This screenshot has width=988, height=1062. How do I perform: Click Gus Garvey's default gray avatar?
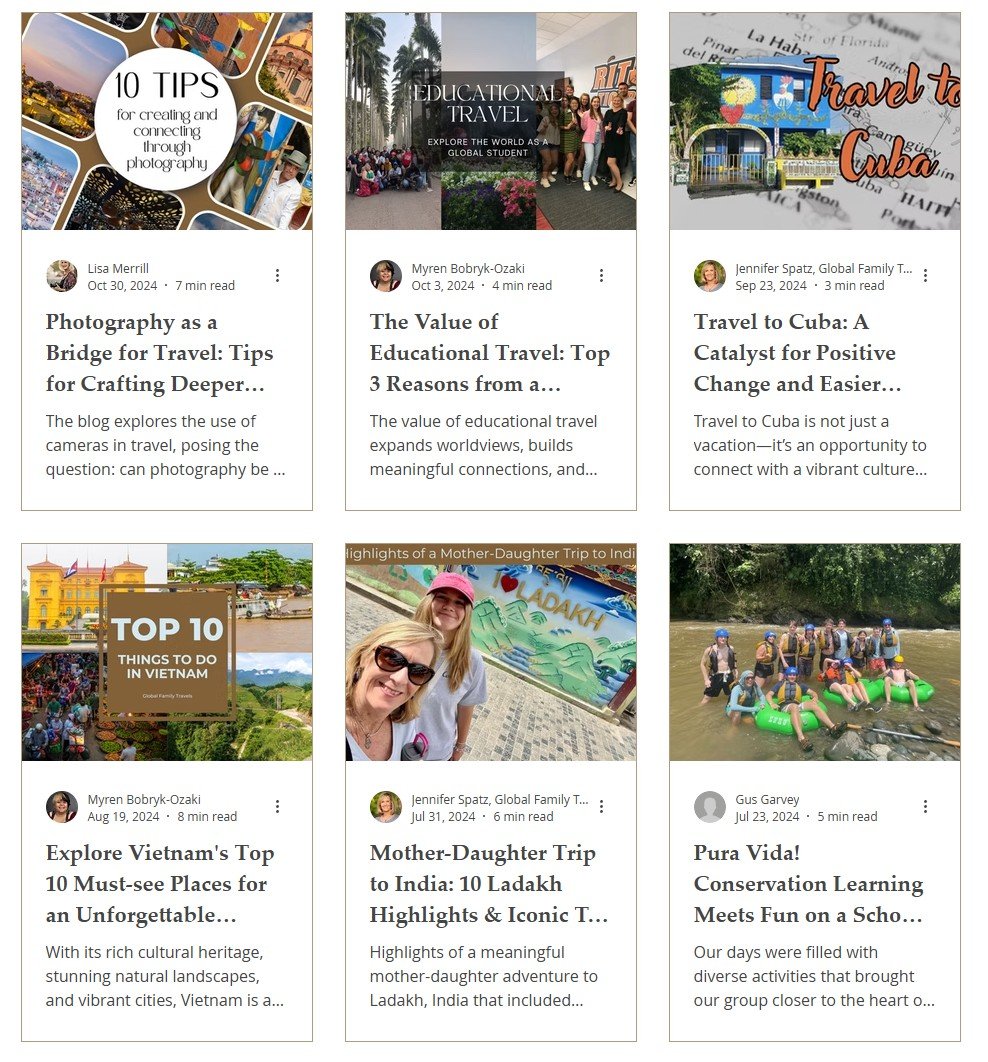tap(710, 807)
